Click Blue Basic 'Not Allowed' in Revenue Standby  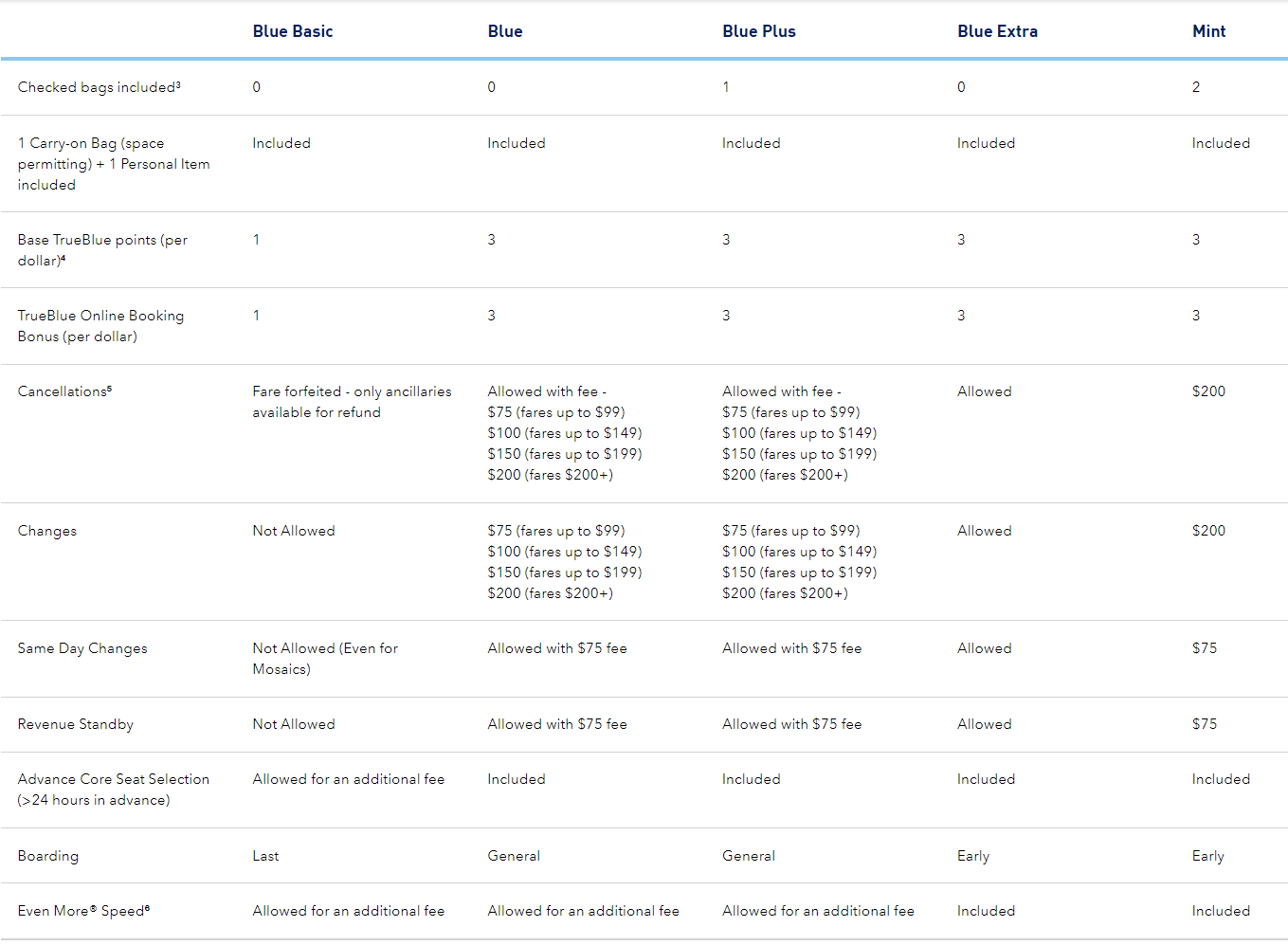point(294,724)
